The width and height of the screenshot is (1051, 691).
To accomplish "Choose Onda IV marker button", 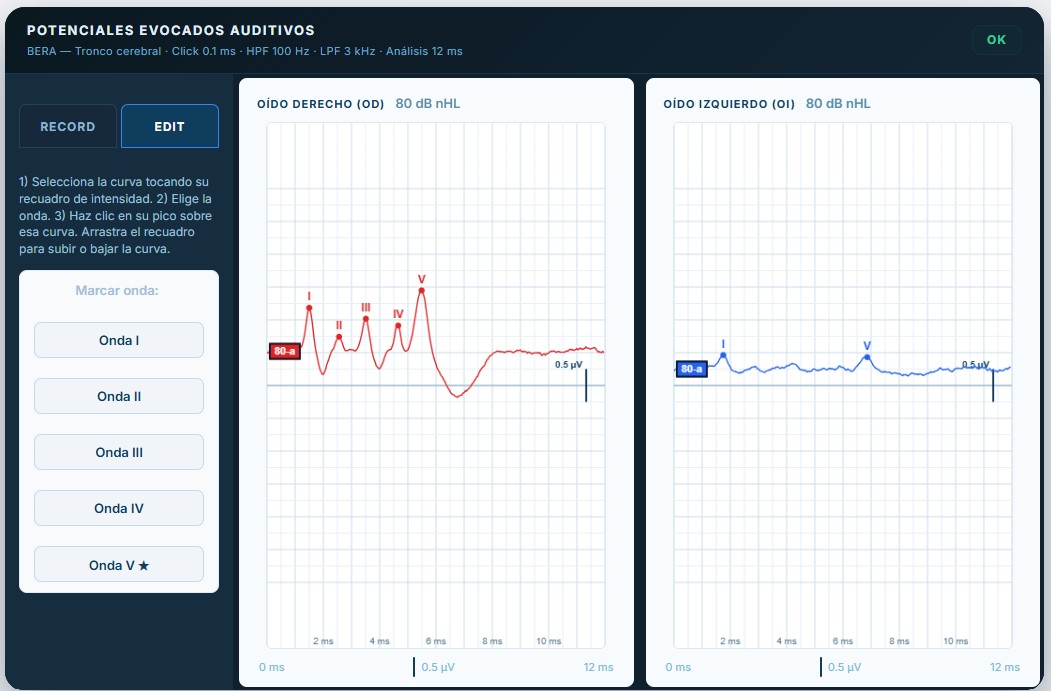I will 119,508.
